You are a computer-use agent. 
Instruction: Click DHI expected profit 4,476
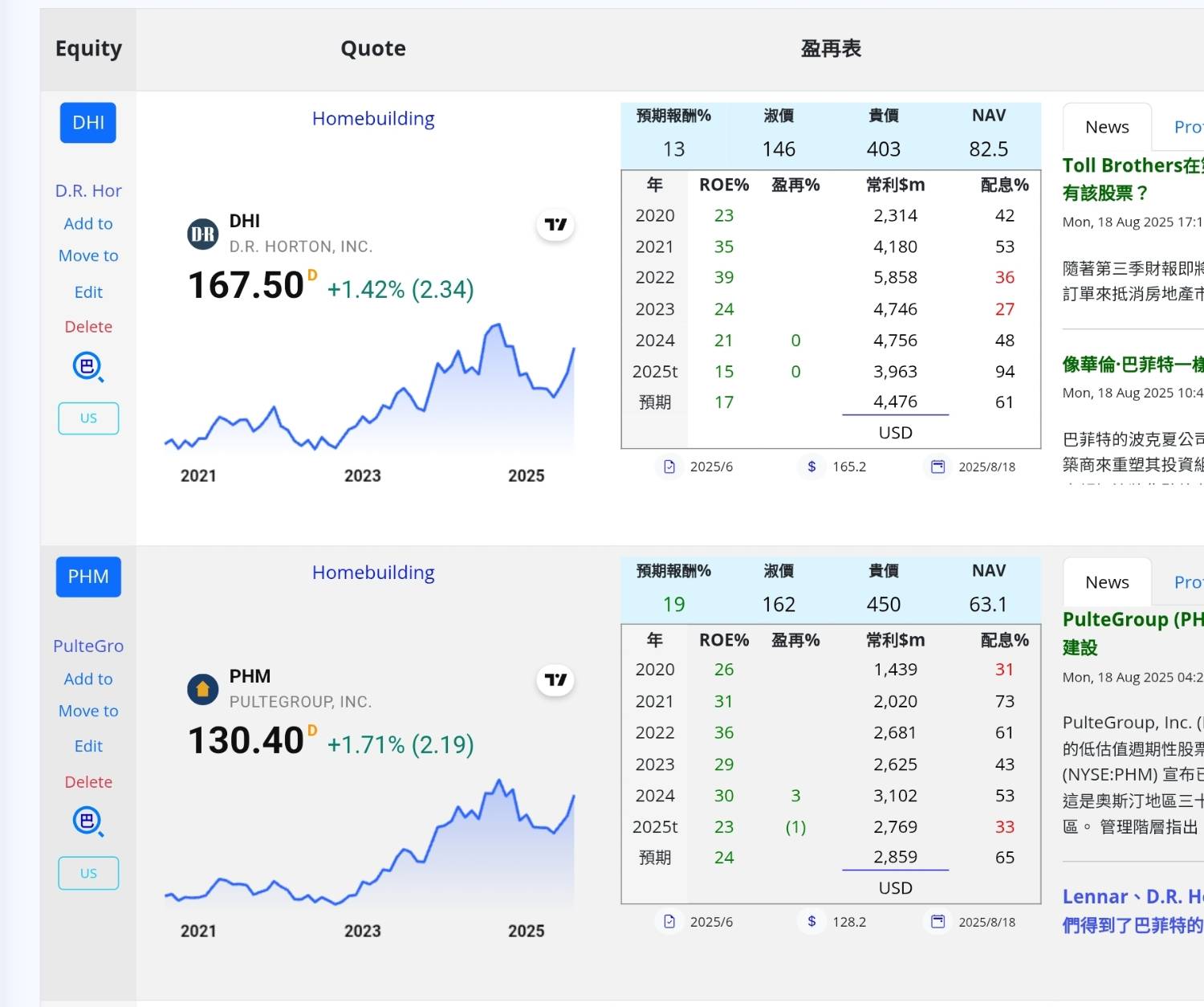click(x=895, y=402)
